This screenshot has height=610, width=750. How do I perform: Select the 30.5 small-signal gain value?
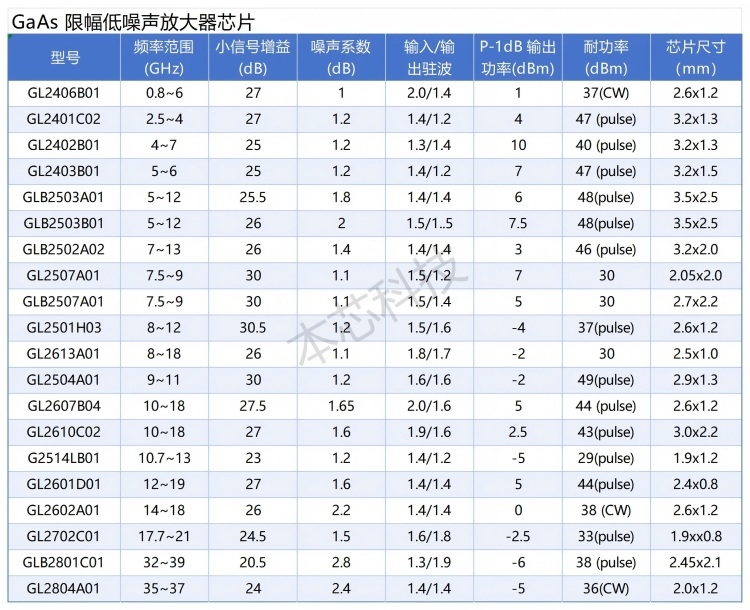coord(253,327)
